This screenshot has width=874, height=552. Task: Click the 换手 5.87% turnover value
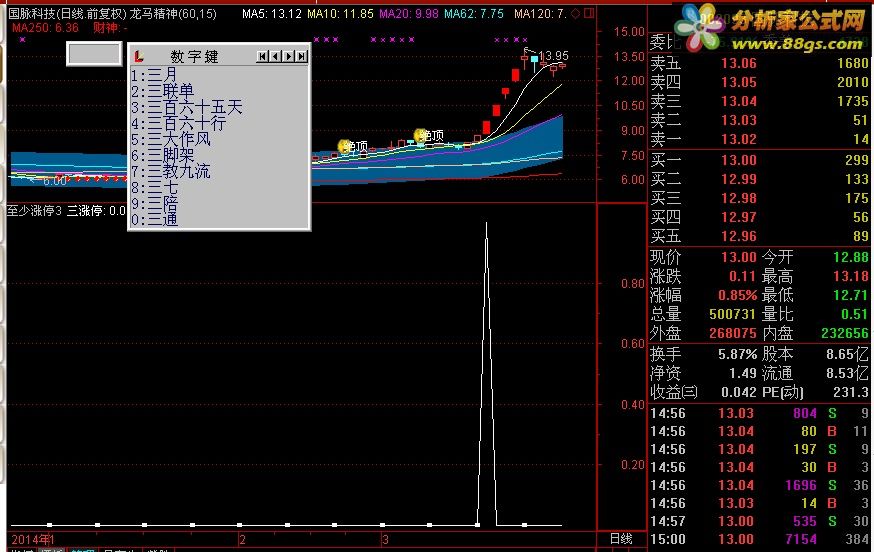point(737,354)
